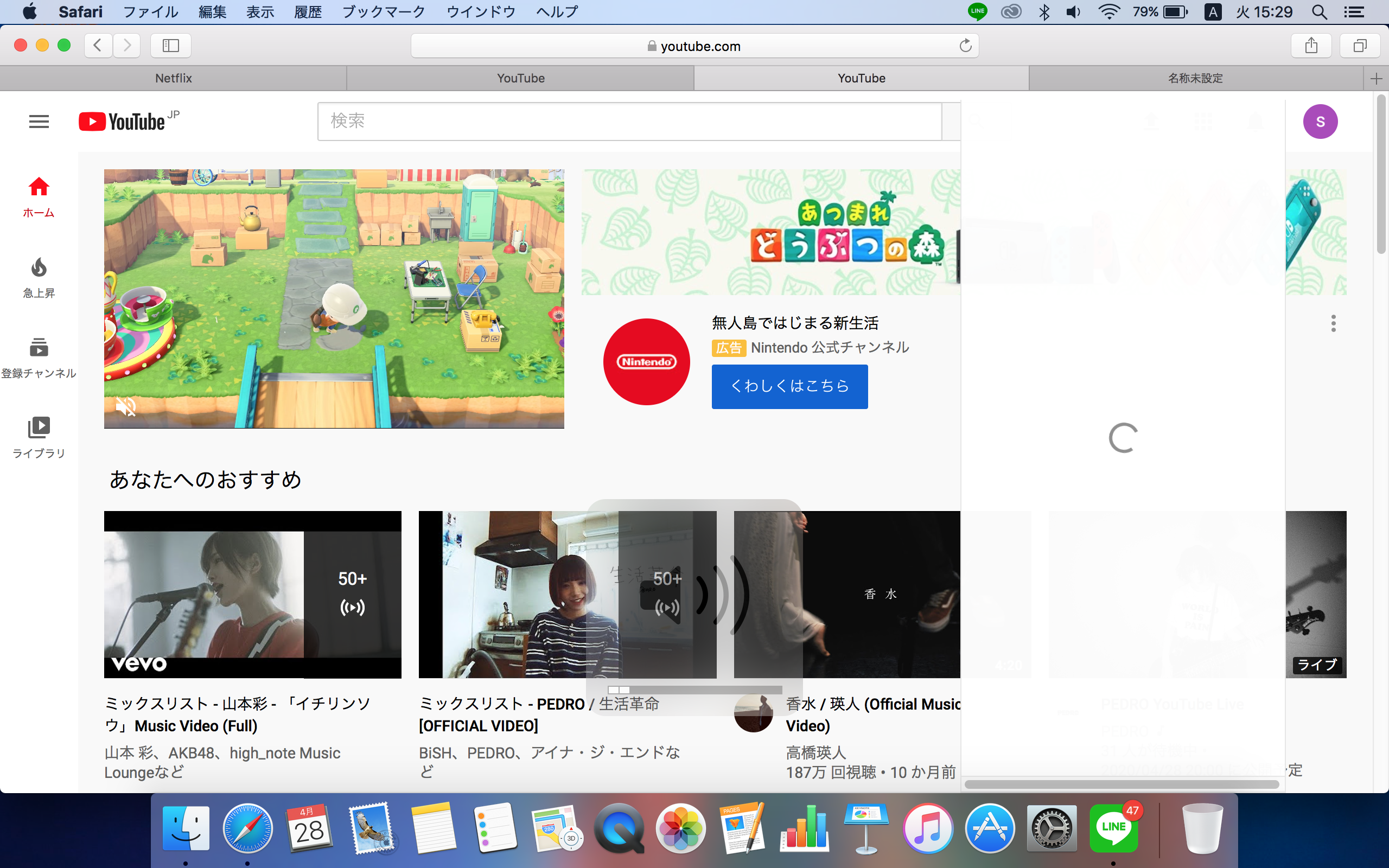The height and width of the screenshot is (868, 1389).
Task: Open the Safari share button
Action: point(1311,46)
